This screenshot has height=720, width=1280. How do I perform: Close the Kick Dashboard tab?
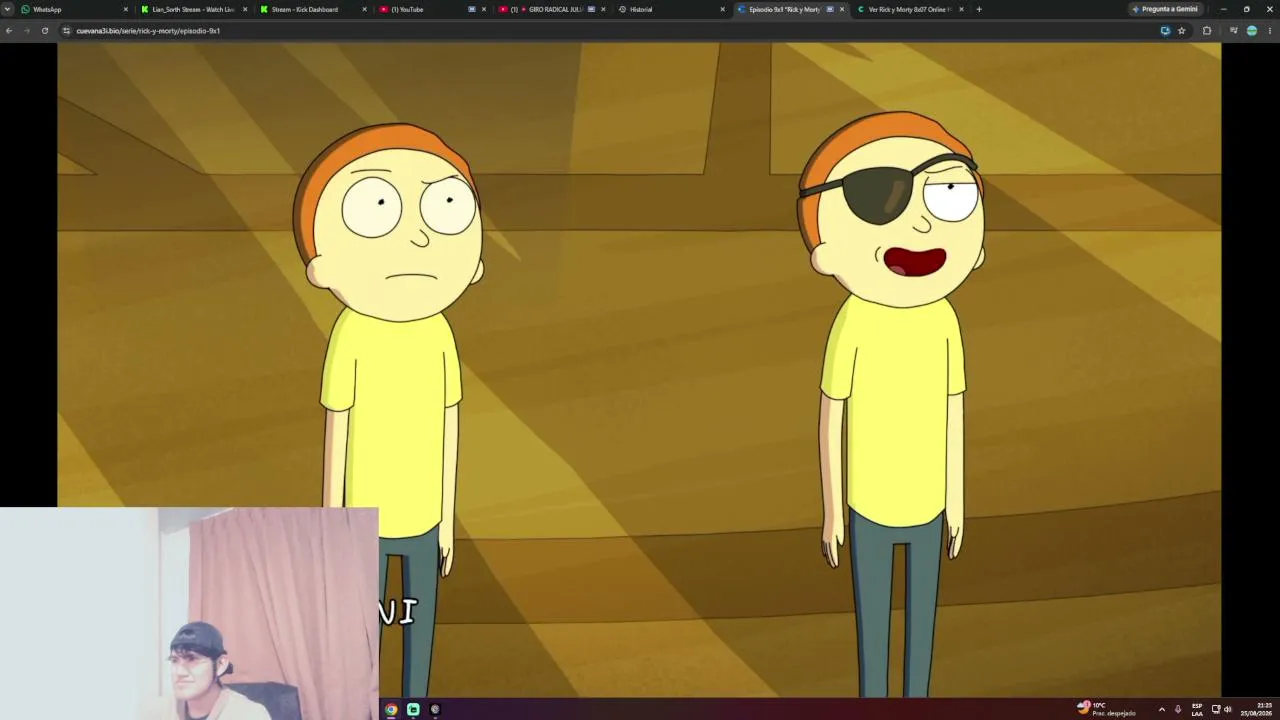[364, 9]
